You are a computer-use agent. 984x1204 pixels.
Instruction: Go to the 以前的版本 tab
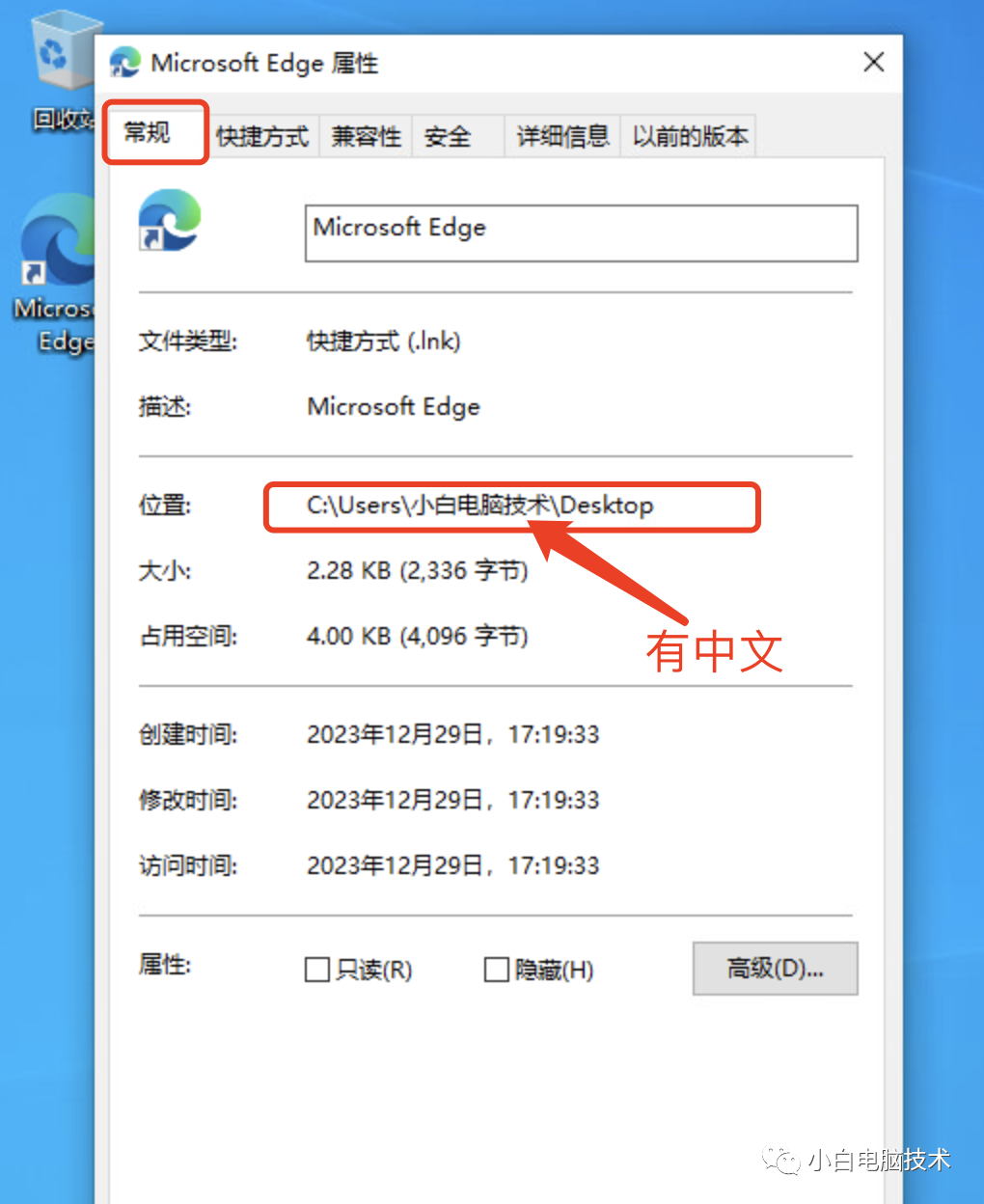691,137
